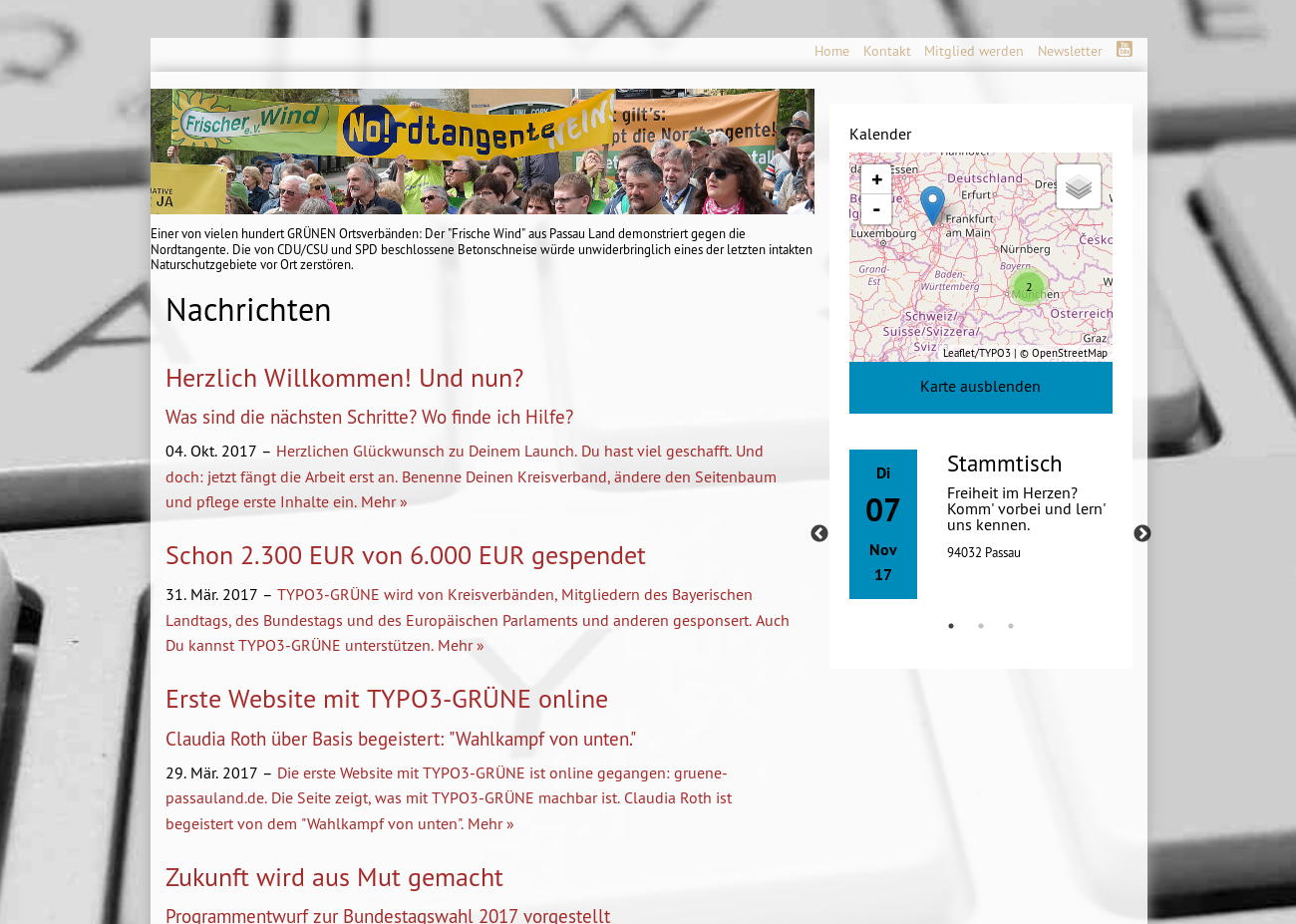Click date text 31. Mär. 2017

211,594
